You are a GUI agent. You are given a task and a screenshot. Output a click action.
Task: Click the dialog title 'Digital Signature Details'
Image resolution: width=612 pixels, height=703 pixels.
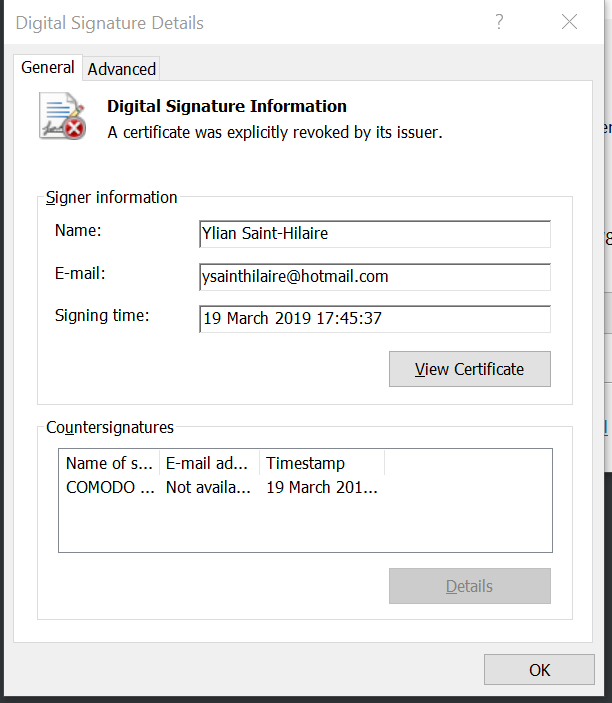tap(109, 23)
